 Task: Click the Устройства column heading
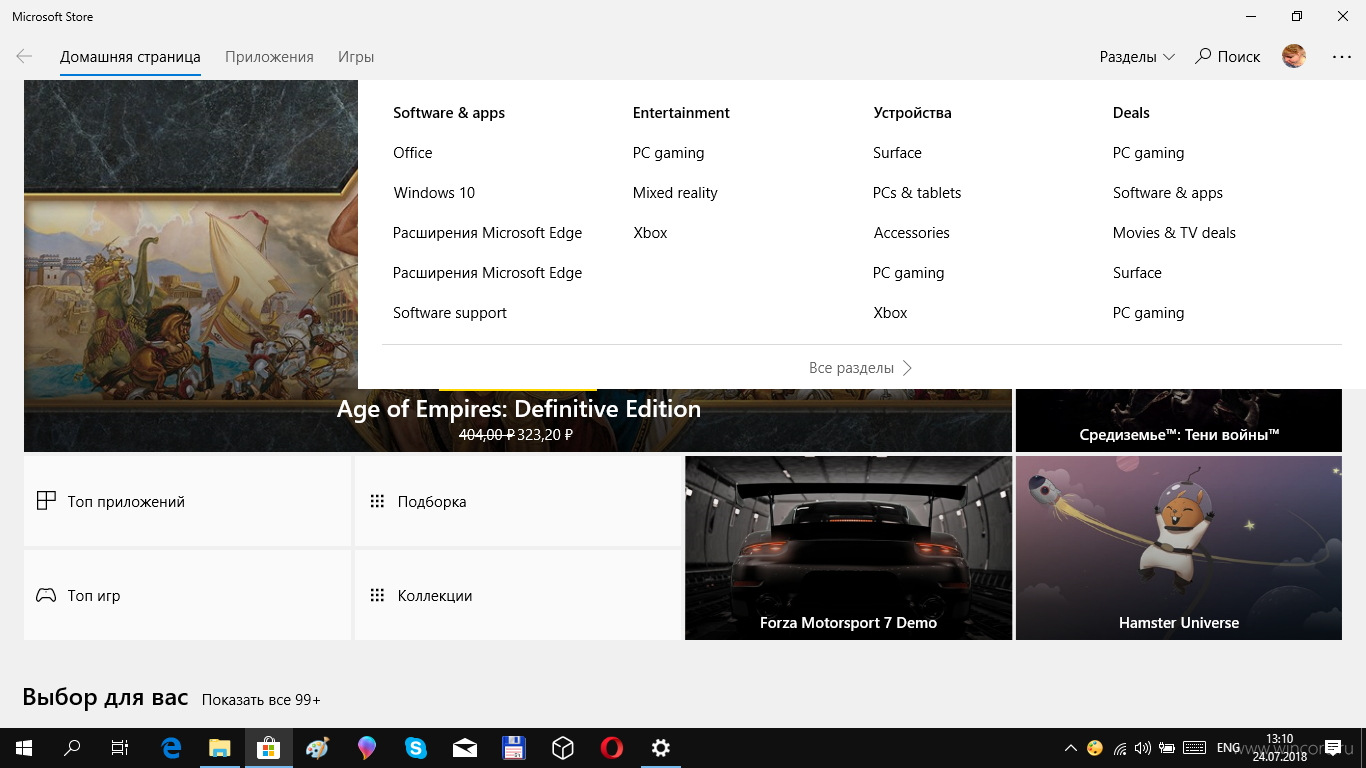[x=912, y=113]
